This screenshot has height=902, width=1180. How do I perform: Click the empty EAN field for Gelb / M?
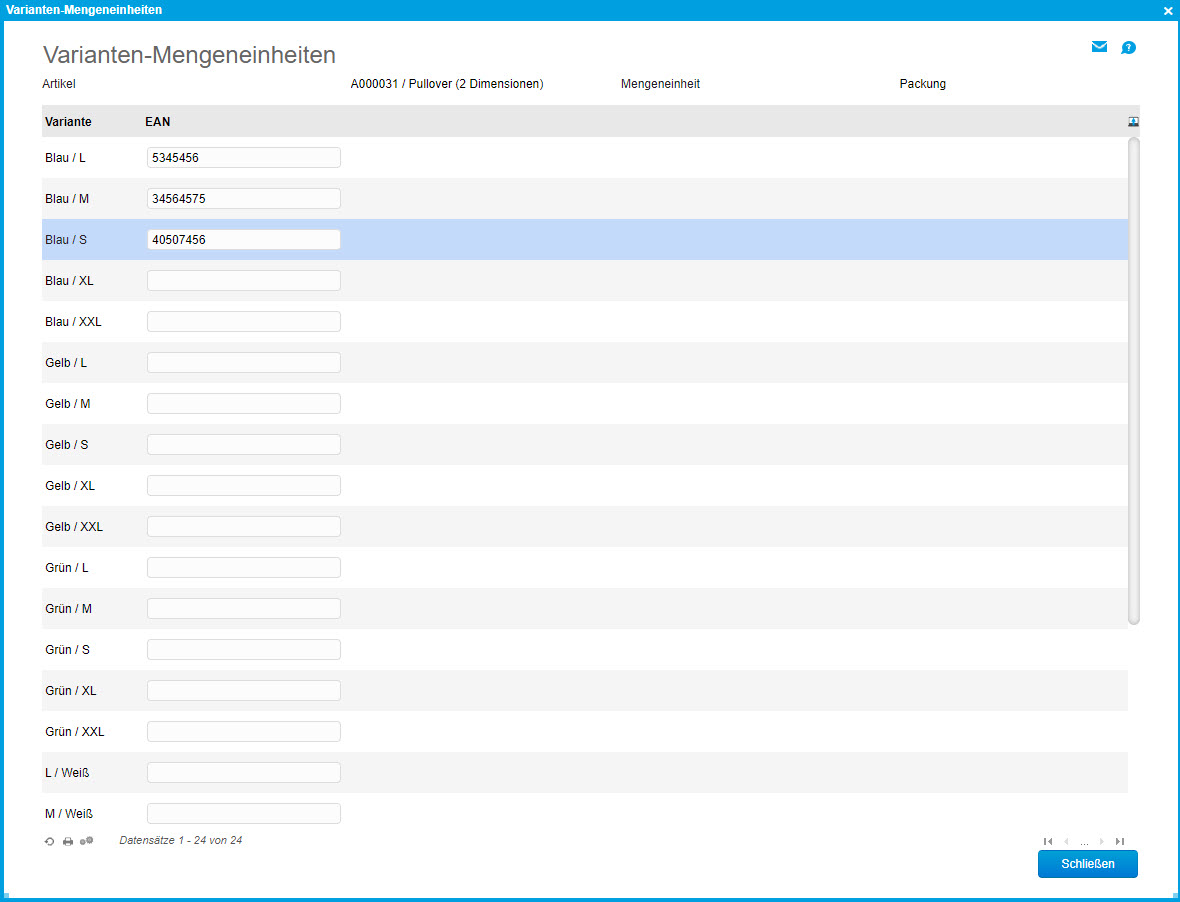[243, 404]
